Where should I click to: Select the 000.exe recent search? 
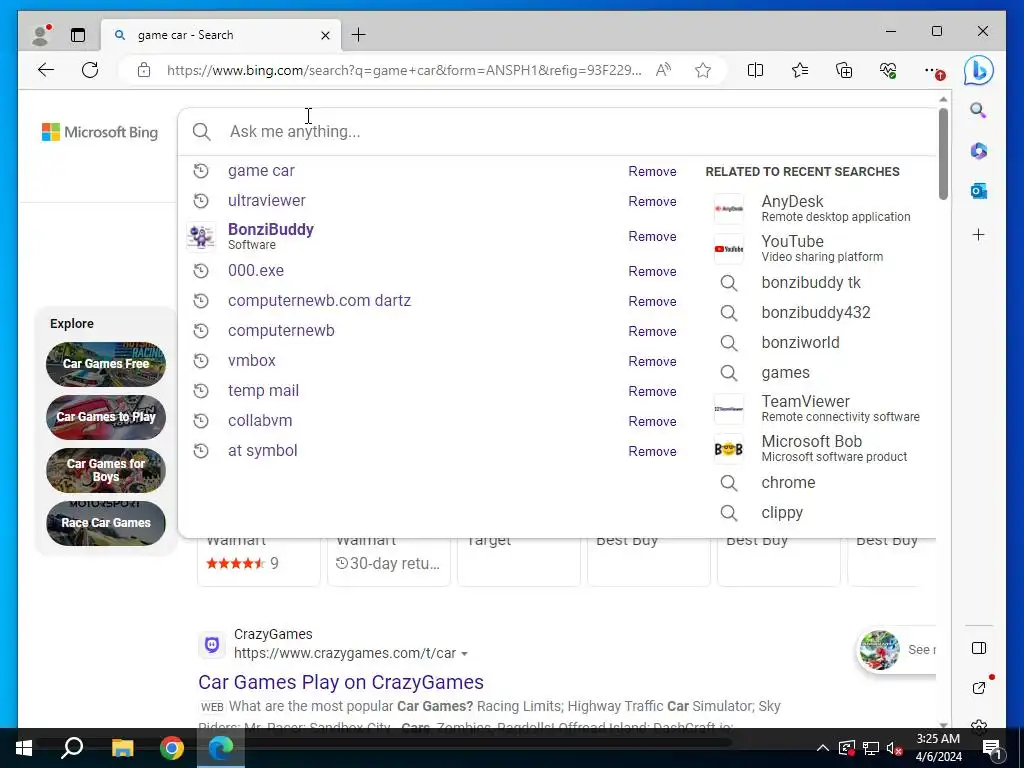click(x=256, y=270)
